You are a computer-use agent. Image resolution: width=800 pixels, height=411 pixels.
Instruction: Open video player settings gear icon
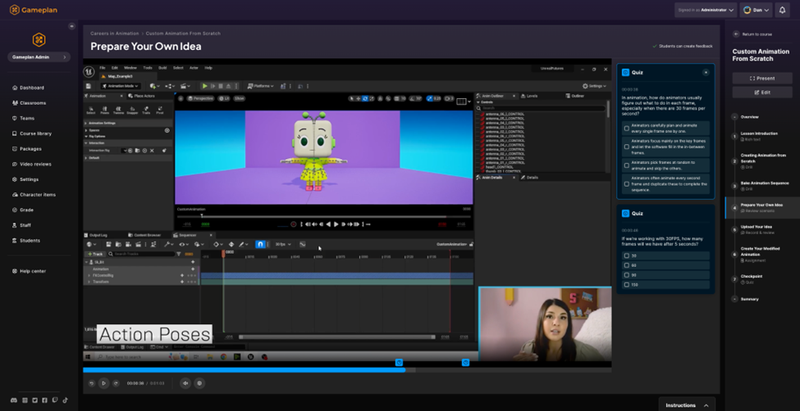199,383
